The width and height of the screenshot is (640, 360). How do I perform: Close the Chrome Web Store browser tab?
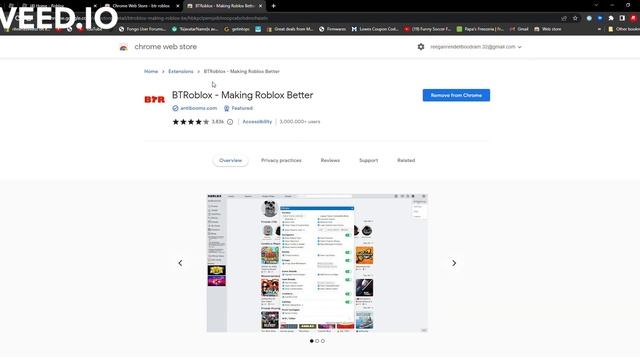pos(178,6)
